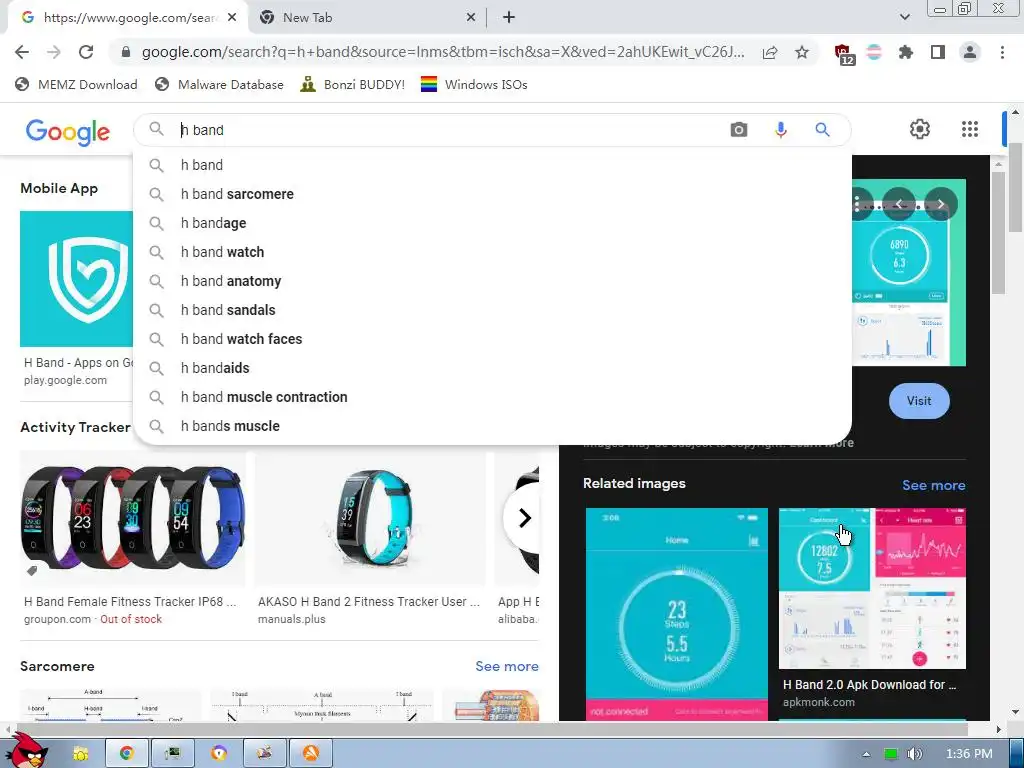Select first suggestion 'h band'
This screenshot has width=1024, height=768.
point(492,165)
